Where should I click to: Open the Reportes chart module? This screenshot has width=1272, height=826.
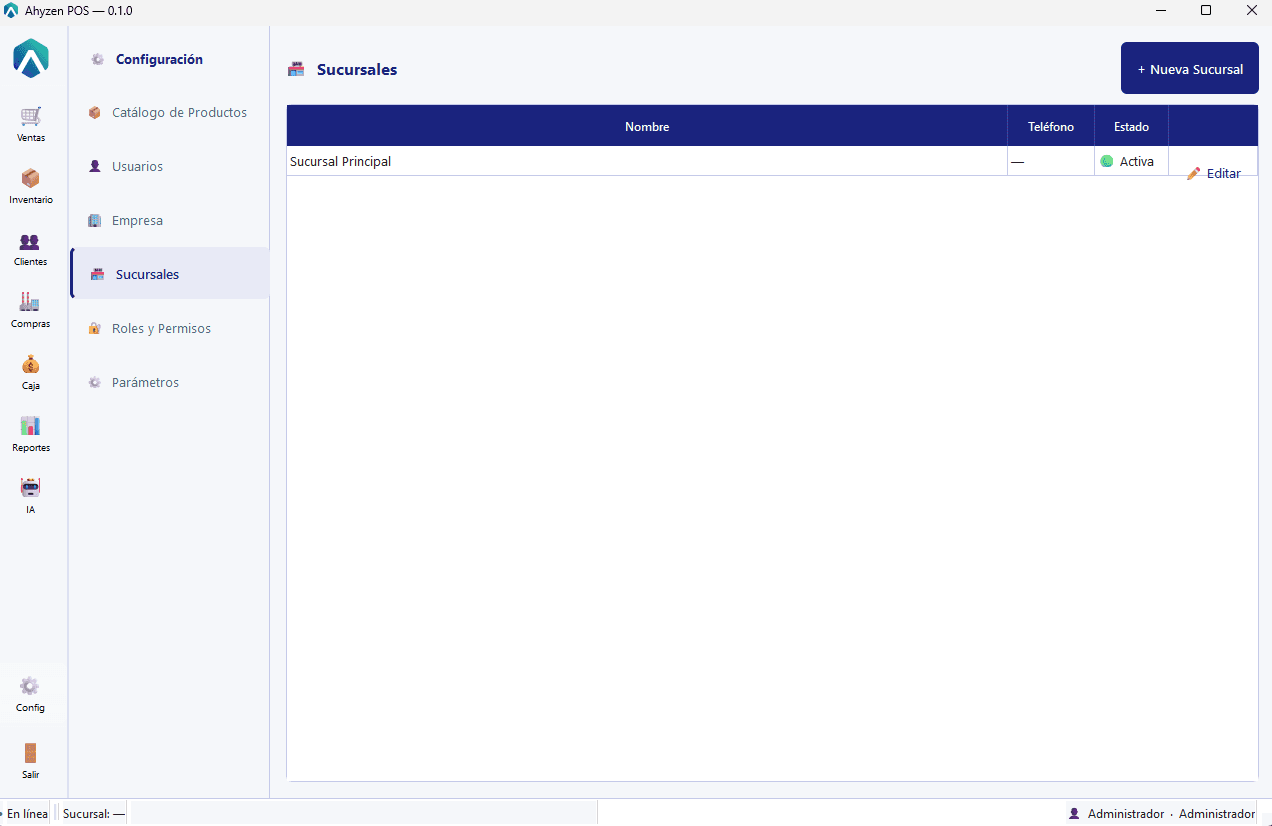[31, 434]
